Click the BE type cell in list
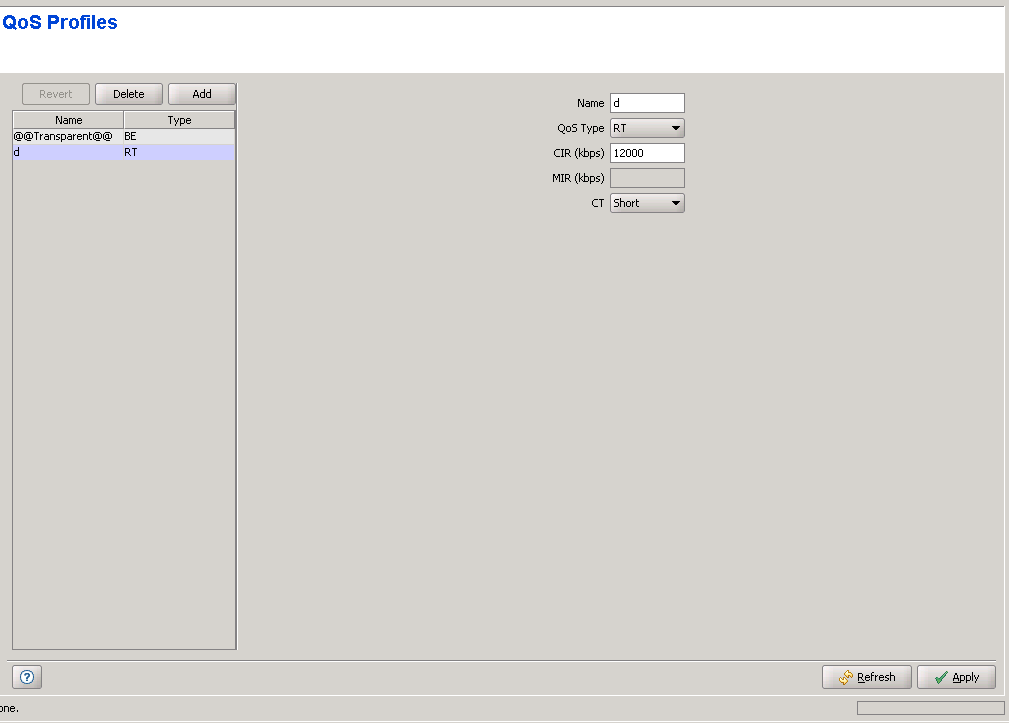The width and height of the screenshot is (1009, 723). pyautogui.click(x=178, y=135)
